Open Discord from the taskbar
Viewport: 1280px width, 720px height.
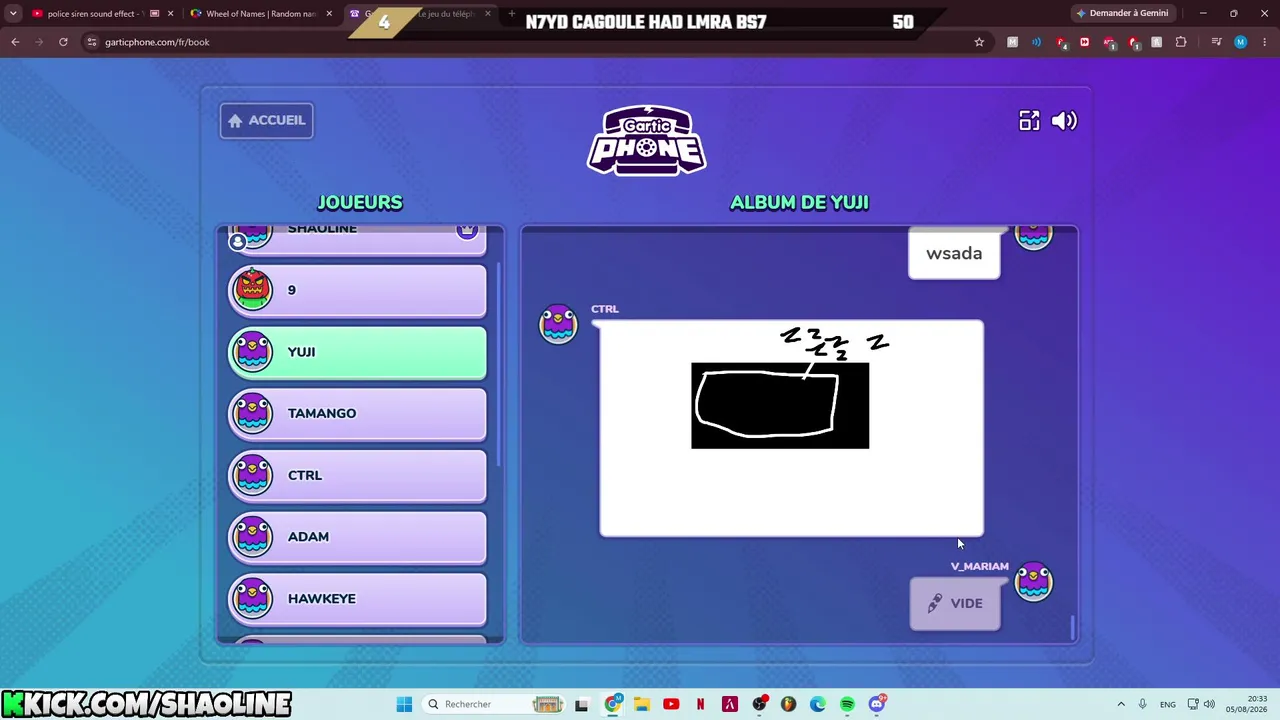pyautogui.click(x=877, y=704)
